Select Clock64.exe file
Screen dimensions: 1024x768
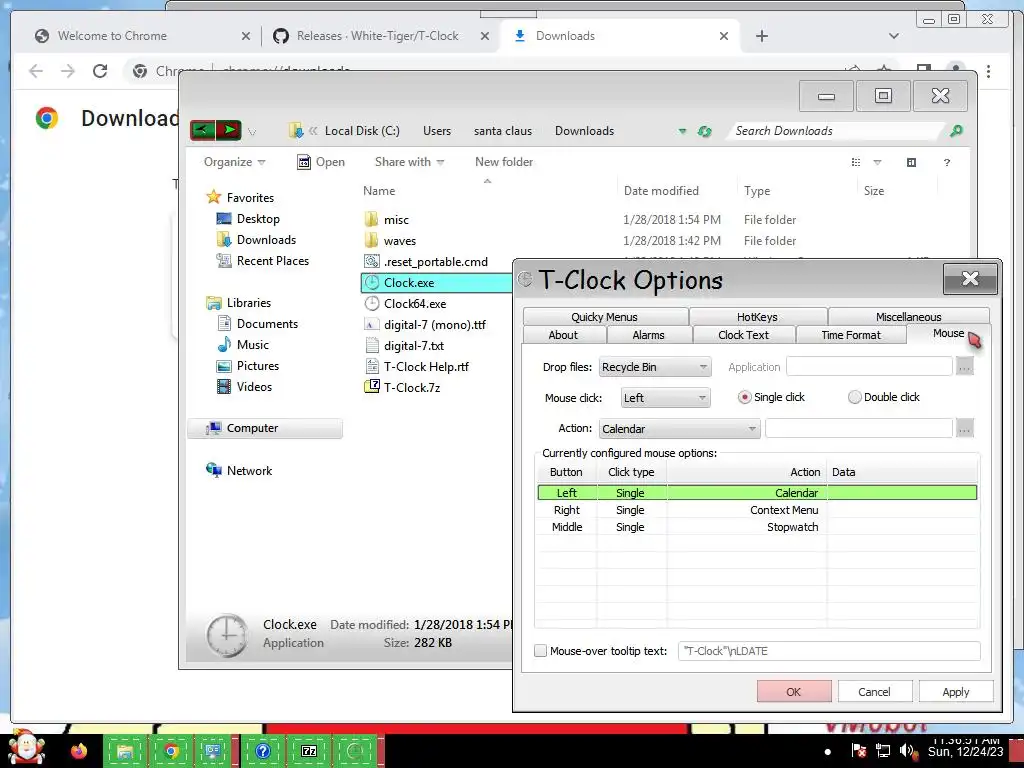pyautogui.click(x=415, y=304)
